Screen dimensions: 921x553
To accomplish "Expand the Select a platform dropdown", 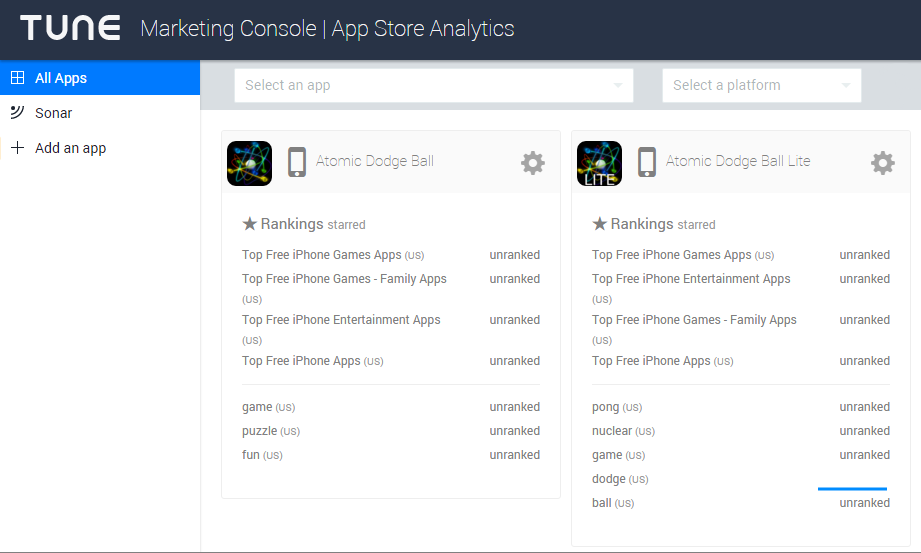I will click(761, 85).
